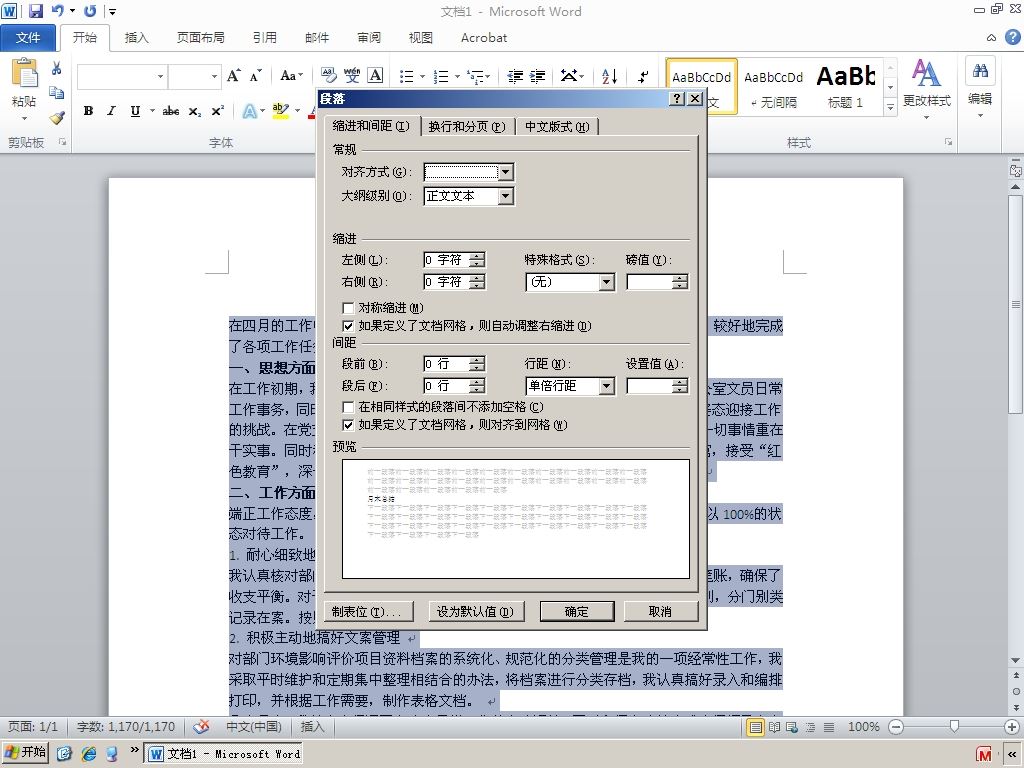
Task: Apply subscript formatting
Action: click(x=195, y=111)
